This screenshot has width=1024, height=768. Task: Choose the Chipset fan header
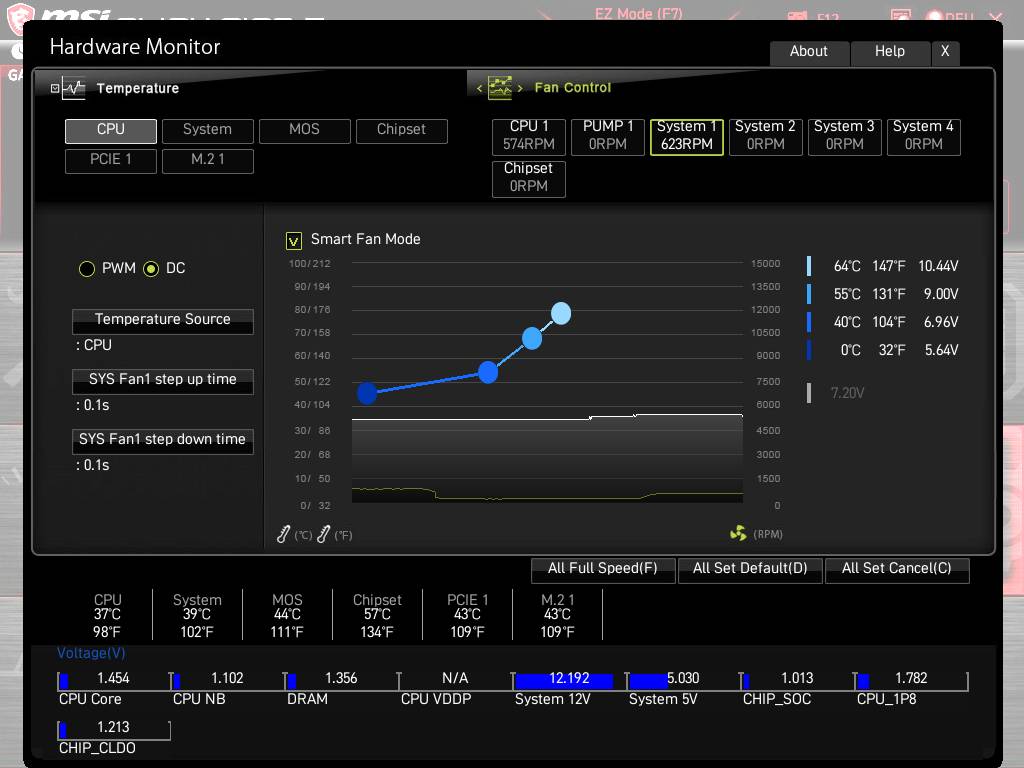529,178
